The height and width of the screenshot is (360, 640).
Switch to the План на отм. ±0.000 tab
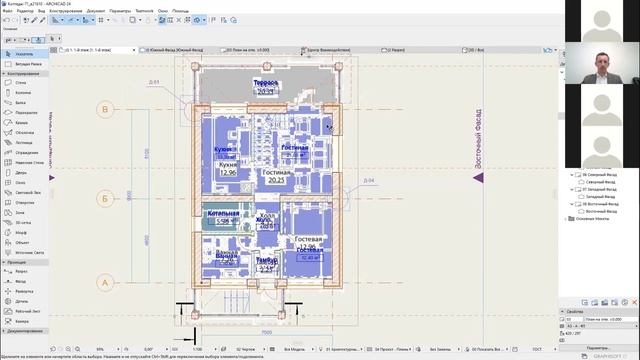[246, 50]
